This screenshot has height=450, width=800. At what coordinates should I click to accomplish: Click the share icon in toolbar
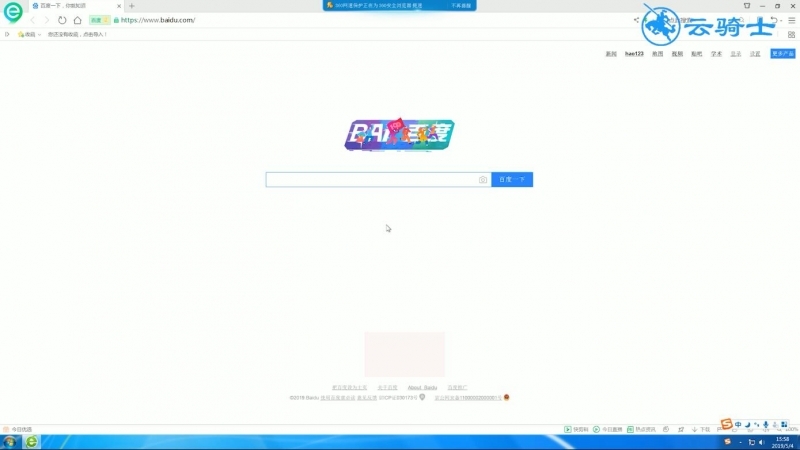tap(636, 20)
